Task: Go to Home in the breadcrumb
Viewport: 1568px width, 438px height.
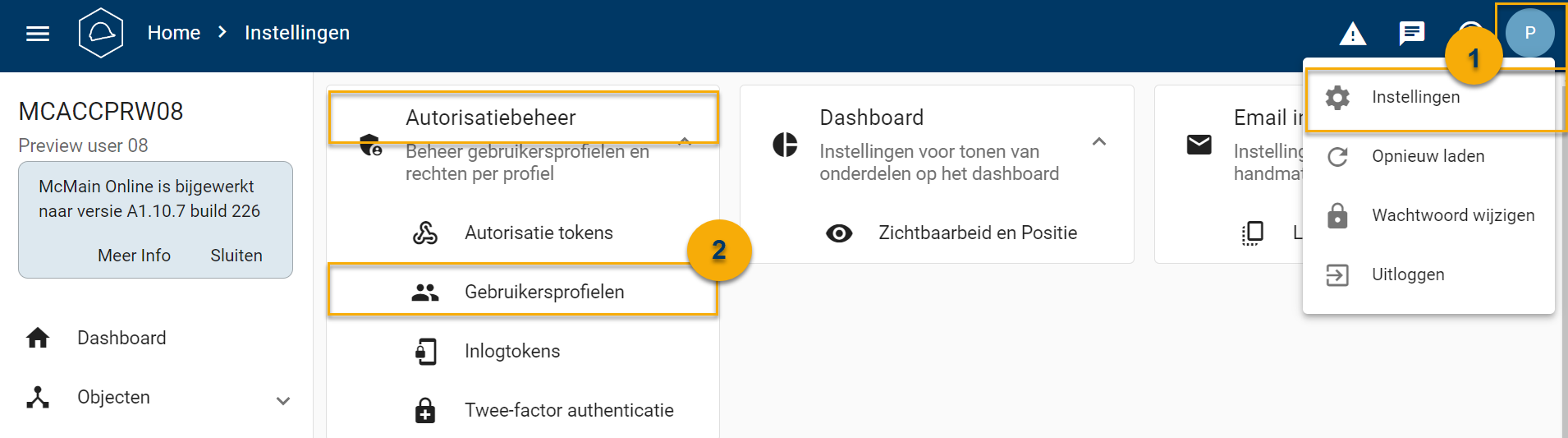Action: 174,33
